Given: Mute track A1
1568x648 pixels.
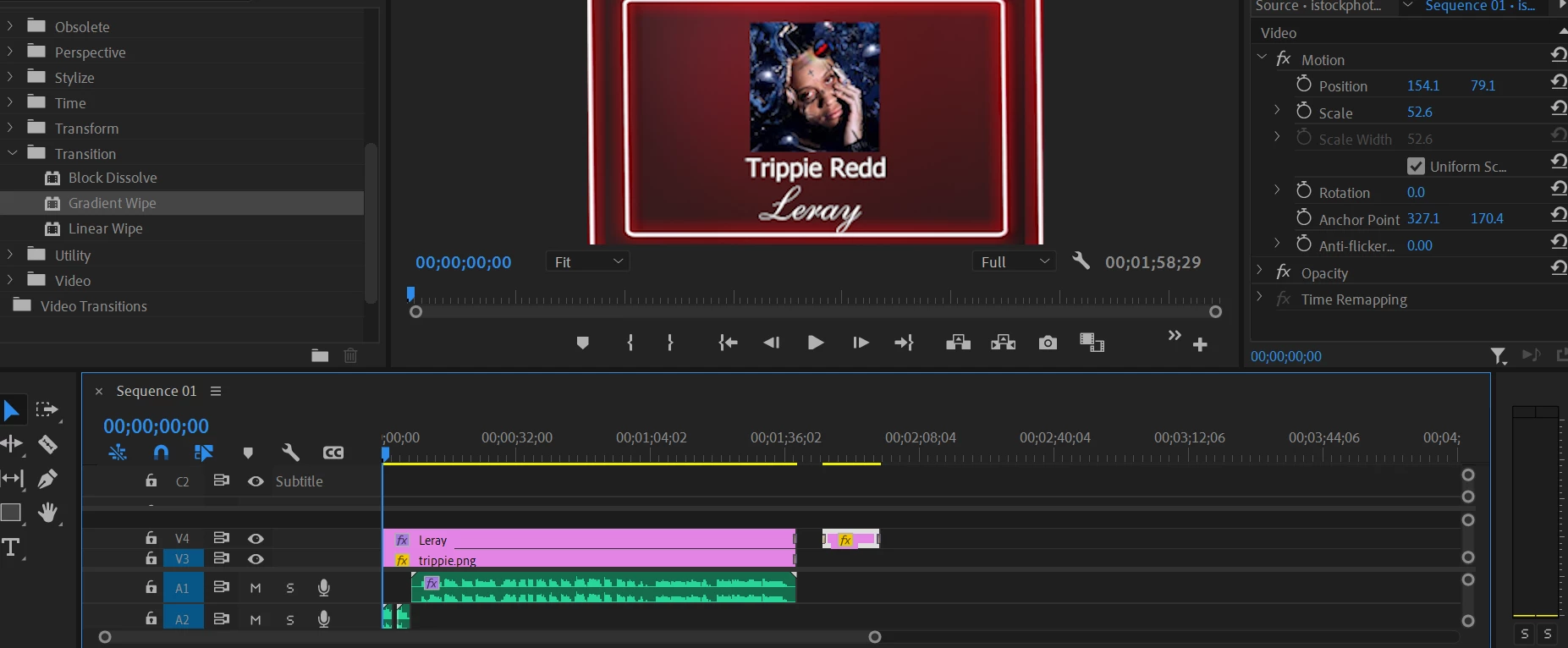Looking at the screenshot, I should point(256,588).
